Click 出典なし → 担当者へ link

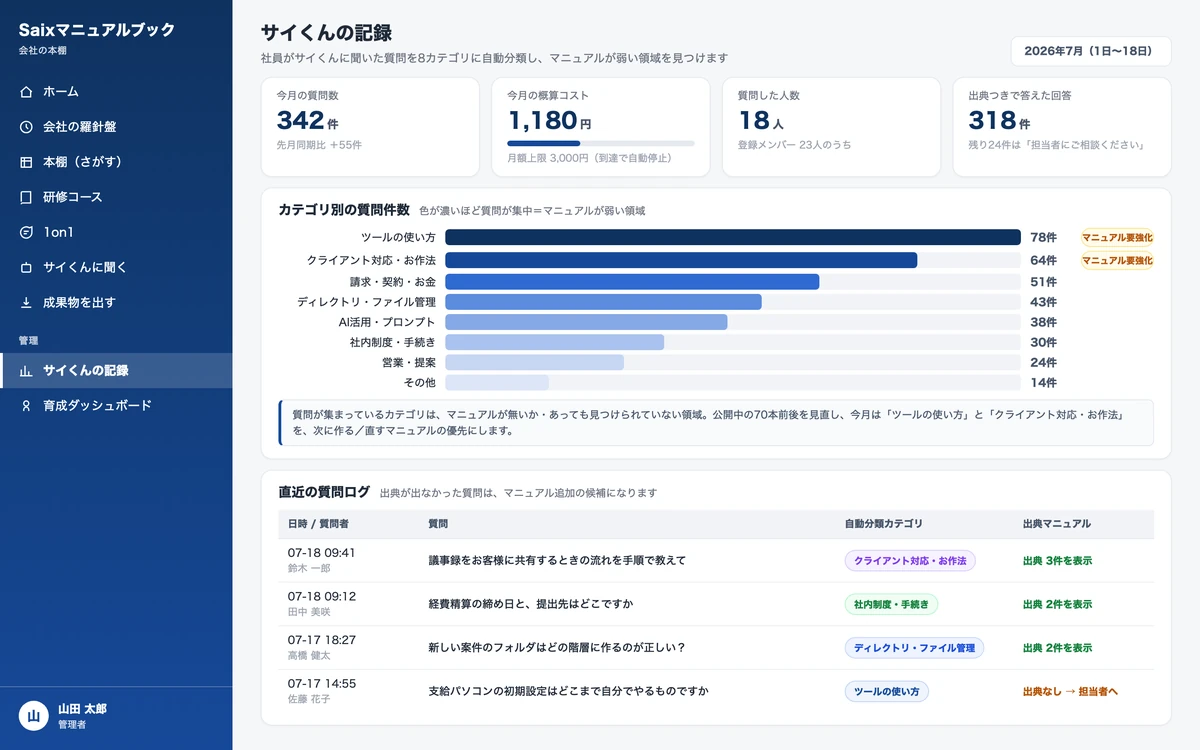coord(1070,692)
